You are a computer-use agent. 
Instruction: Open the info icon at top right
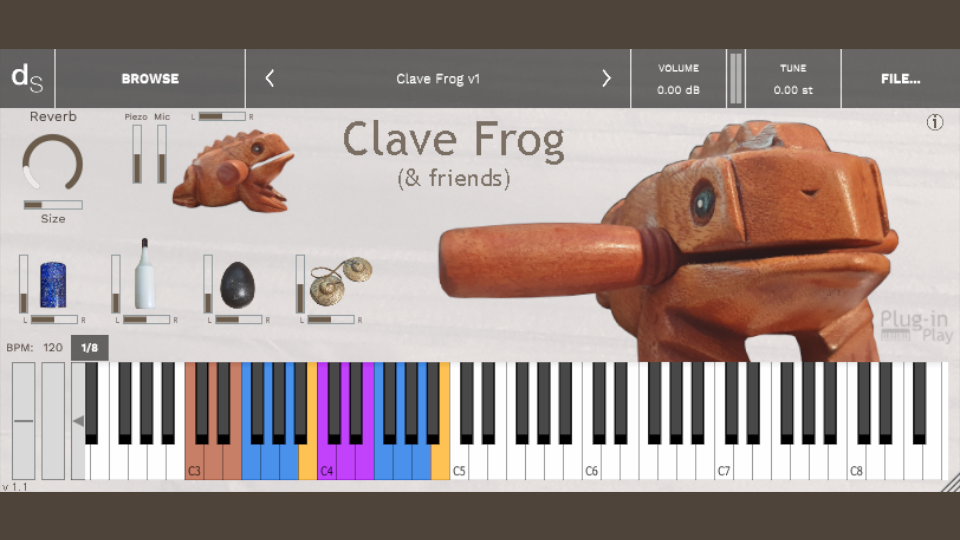coord(934,122)
